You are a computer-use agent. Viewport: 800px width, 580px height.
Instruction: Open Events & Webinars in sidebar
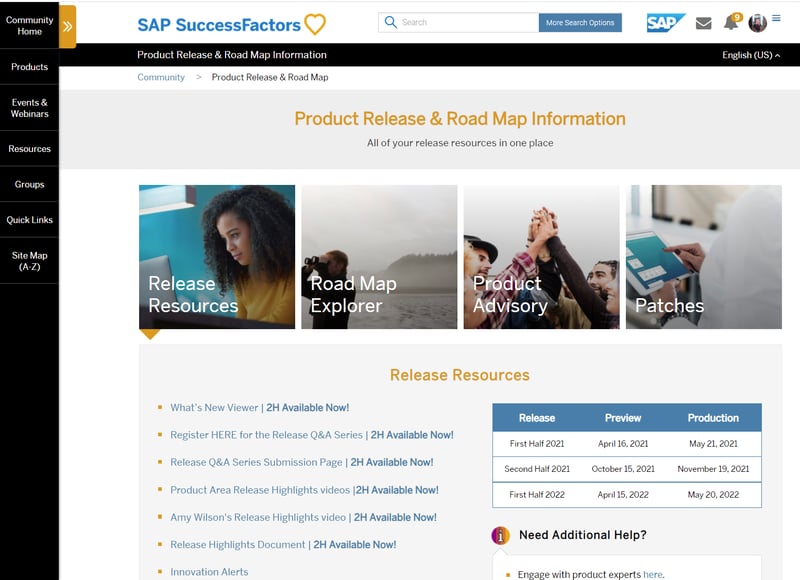coord(29,108)
